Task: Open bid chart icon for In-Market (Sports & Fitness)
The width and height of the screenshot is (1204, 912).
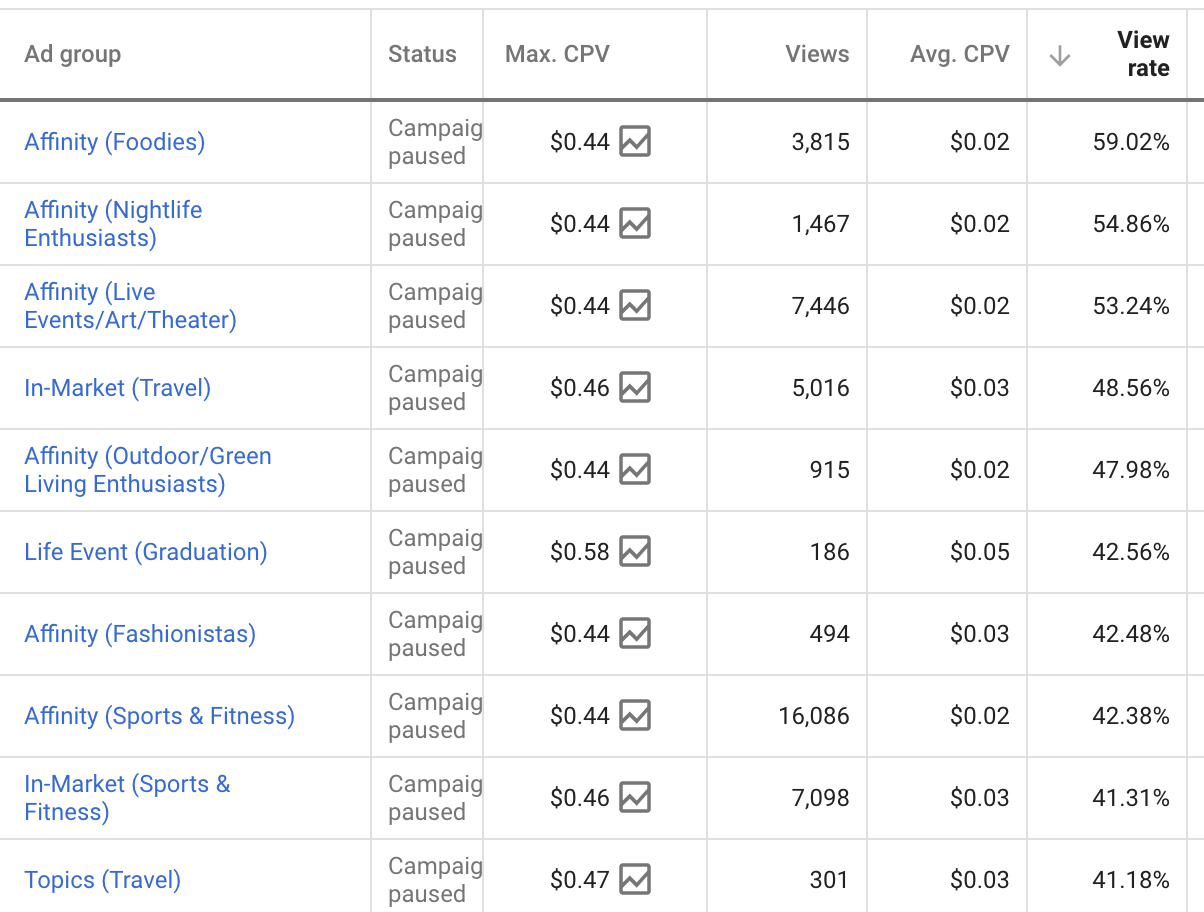Action: (x=635, y=798)
